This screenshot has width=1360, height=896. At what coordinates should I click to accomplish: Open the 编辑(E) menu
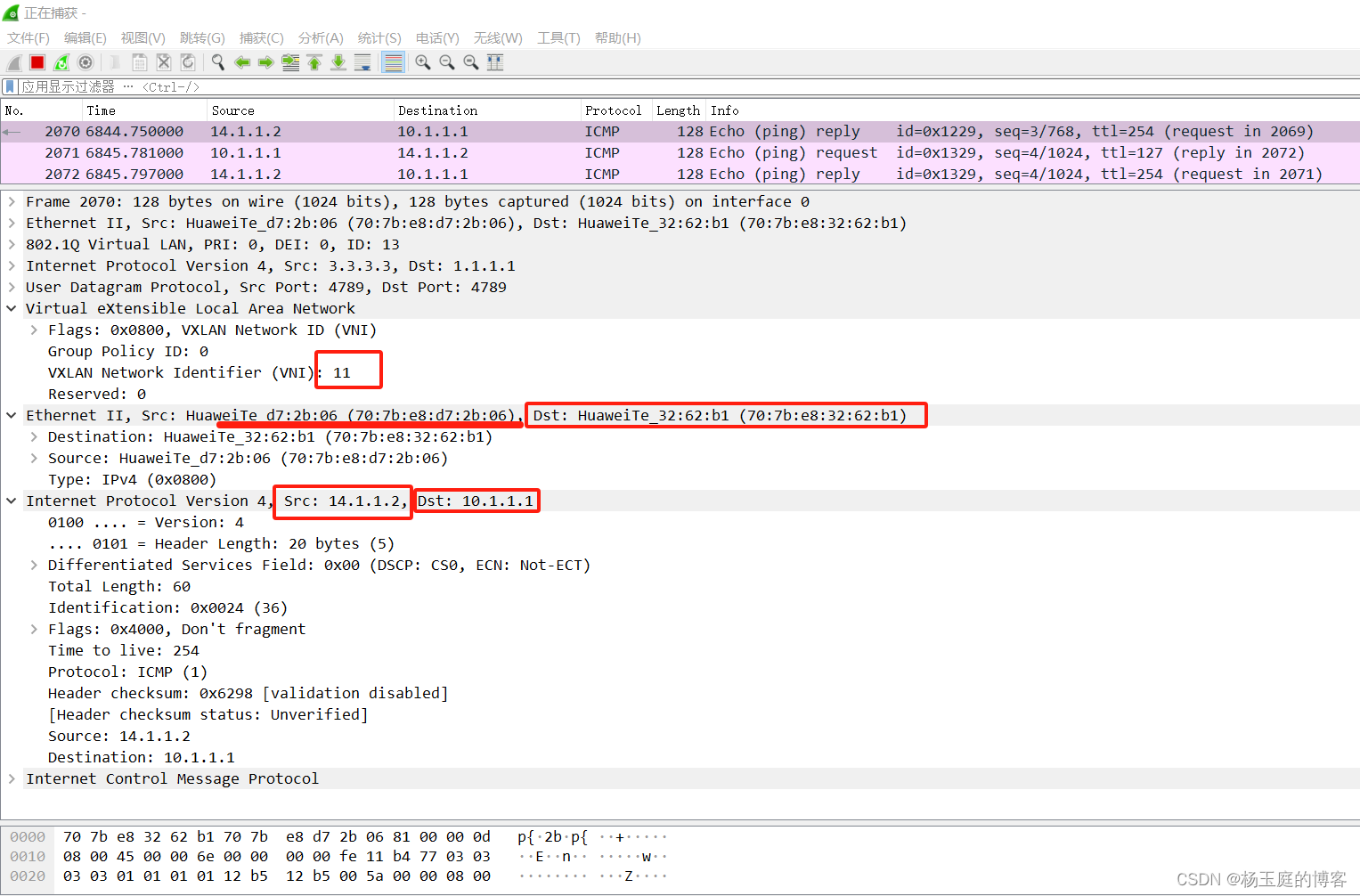coord(86,37)
